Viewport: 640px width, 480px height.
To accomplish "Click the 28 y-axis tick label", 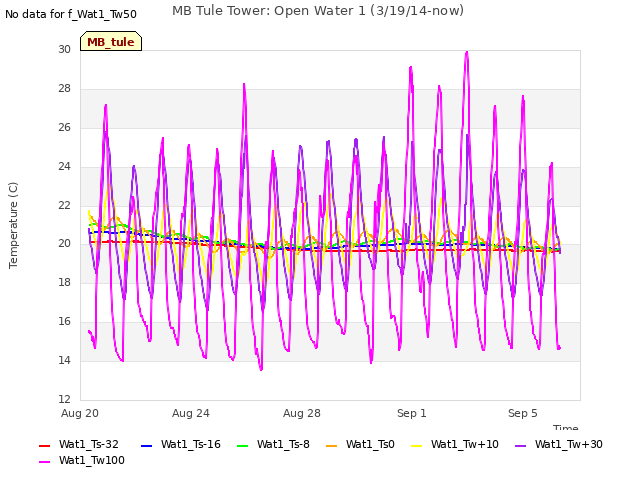I will [x=64, y=89].
